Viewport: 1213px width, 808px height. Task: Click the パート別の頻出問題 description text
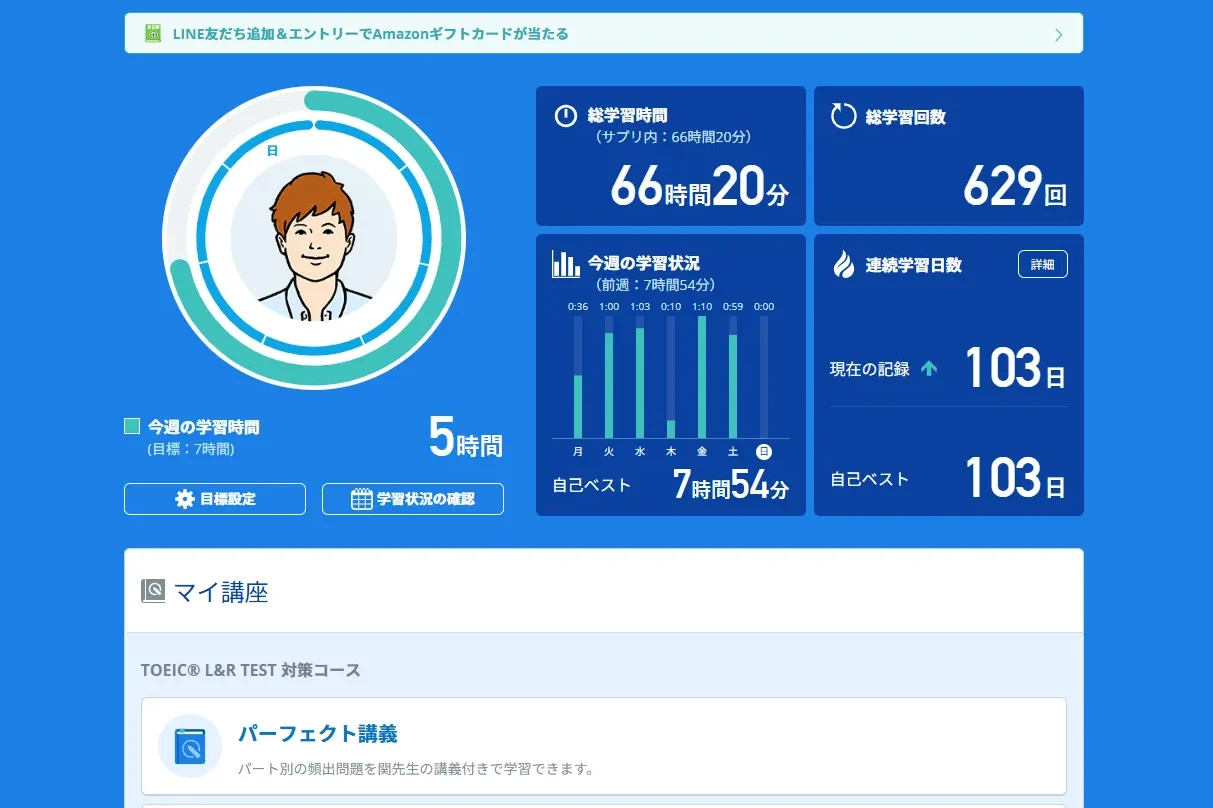click(x=416, y=769)
